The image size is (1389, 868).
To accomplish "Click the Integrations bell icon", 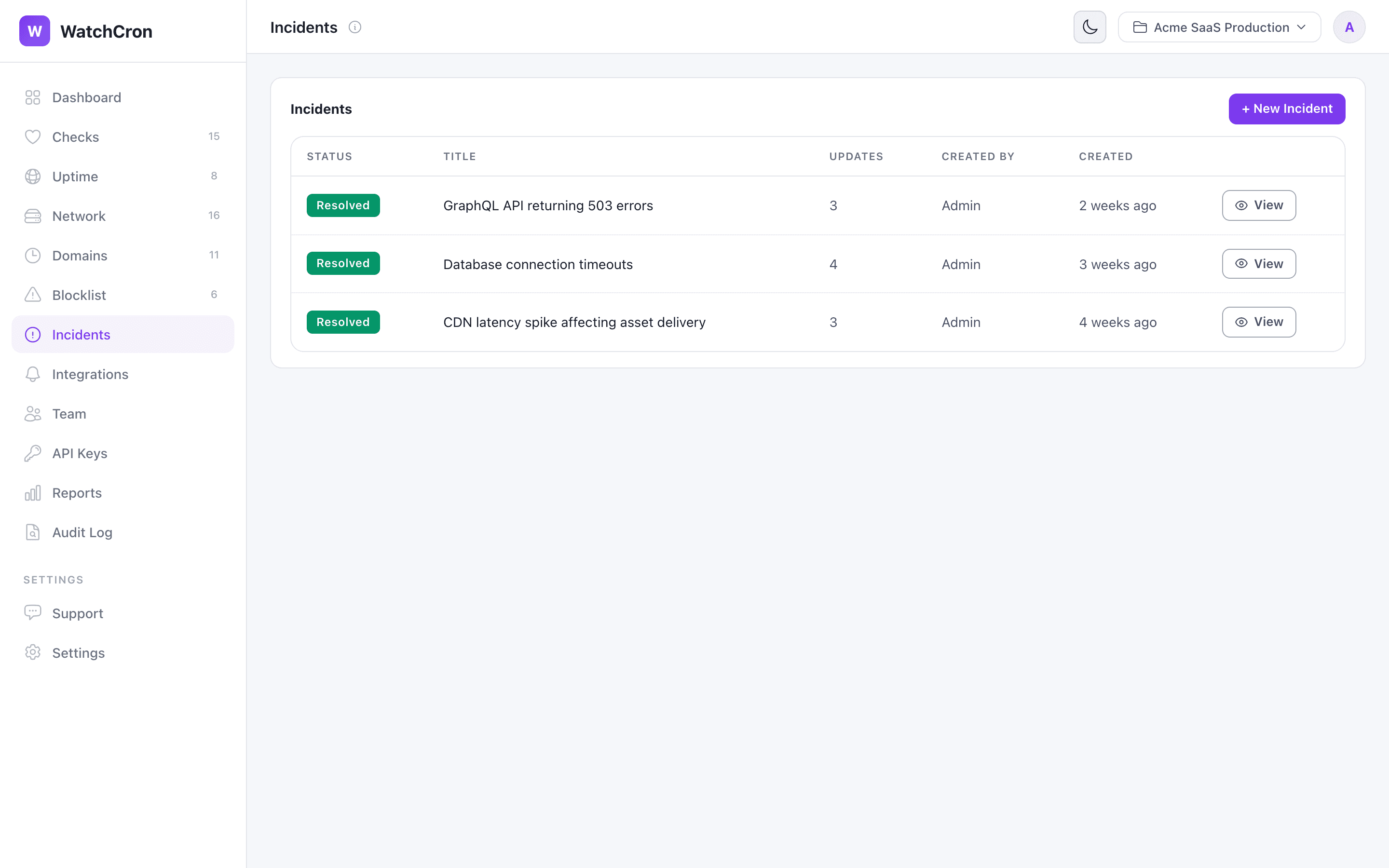I will click(33, 374).
